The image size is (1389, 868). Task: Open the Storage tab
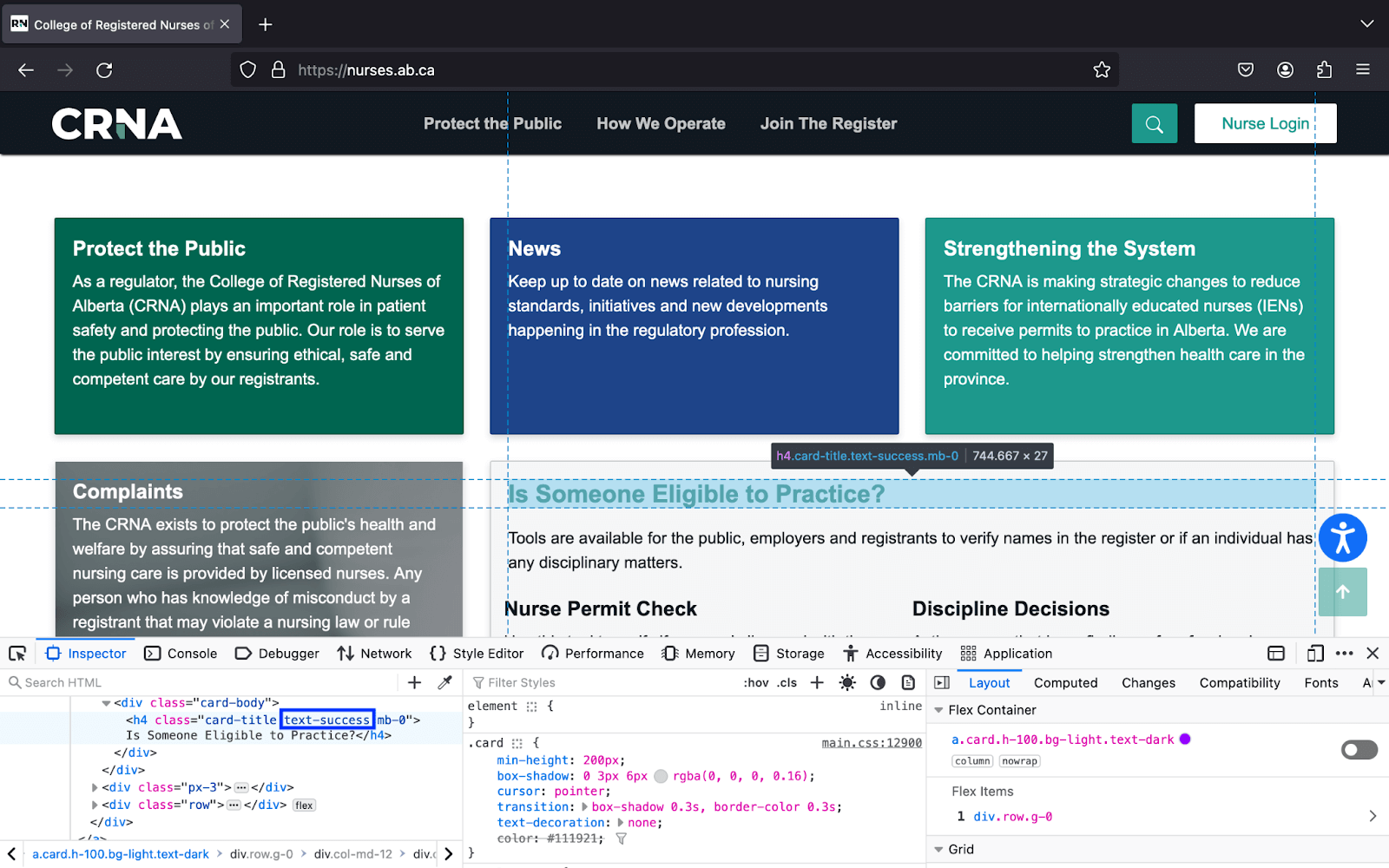click(789, 654)
